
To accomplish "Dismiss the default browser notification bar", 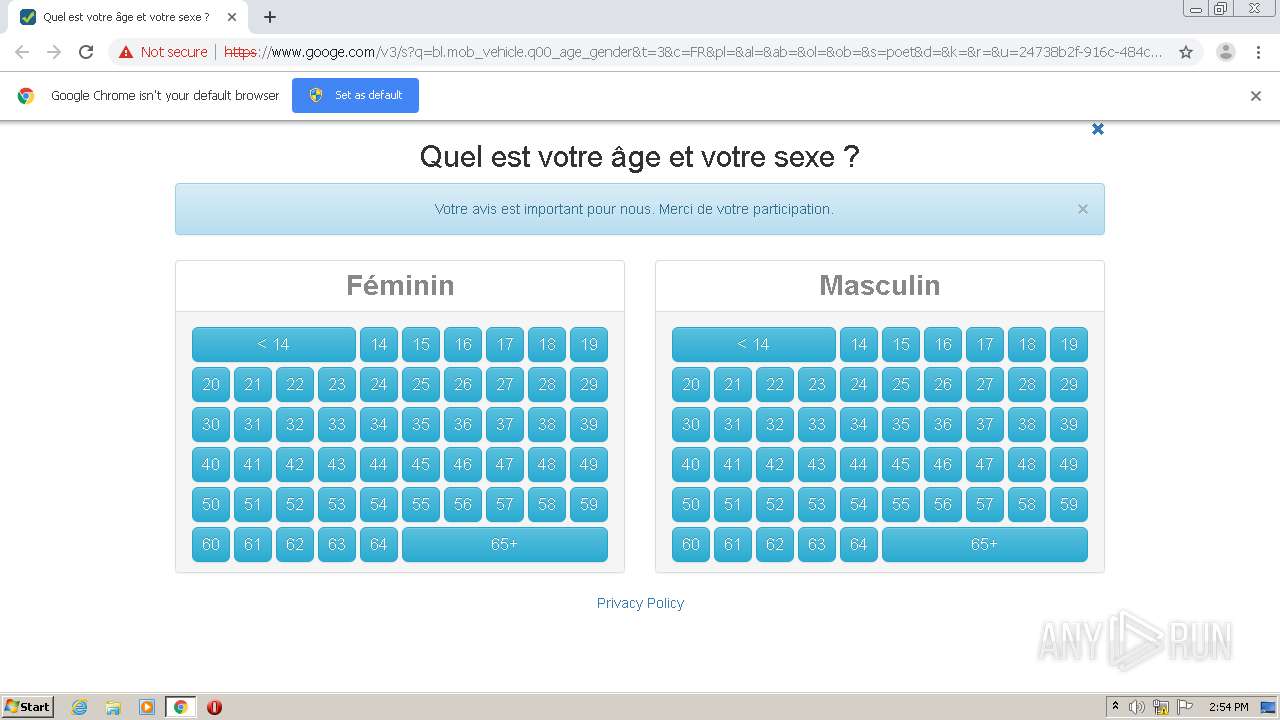I will tap(1256, 96).
